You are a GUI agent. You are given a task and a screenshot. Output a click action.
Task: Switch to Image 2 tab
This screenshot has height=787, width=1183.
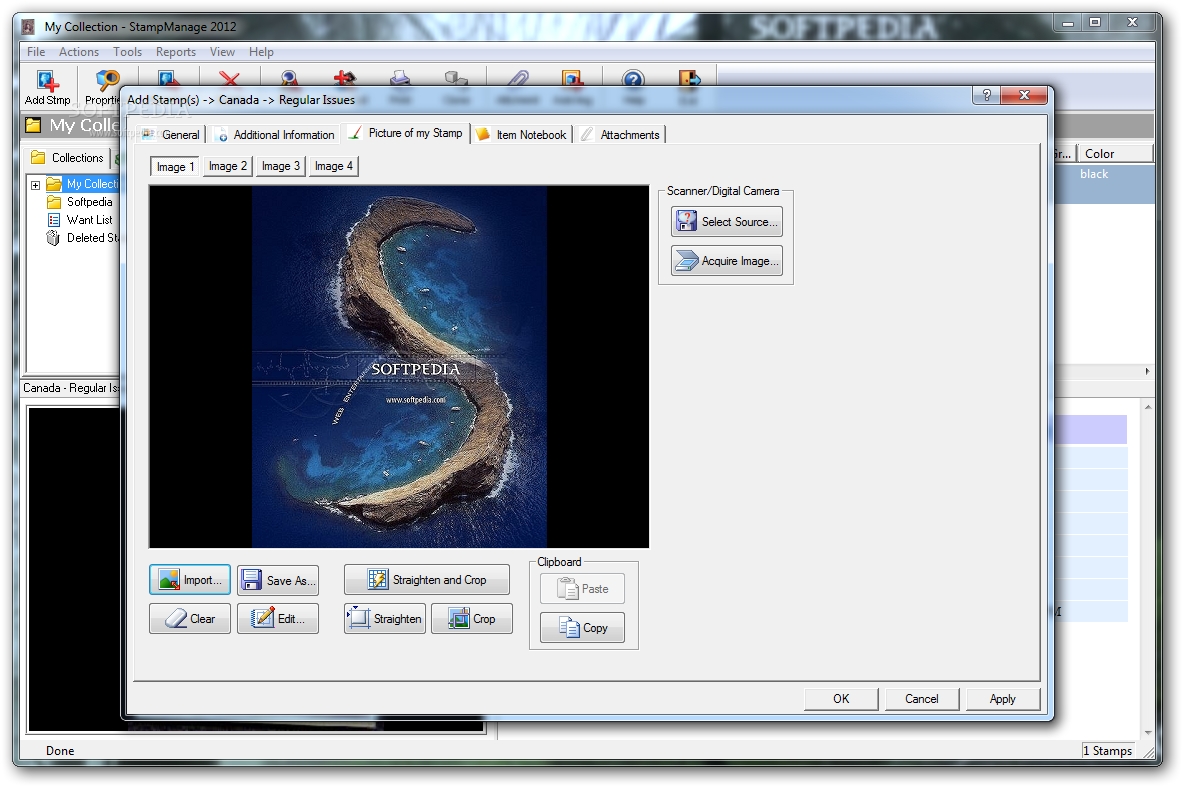click(227, 166)
